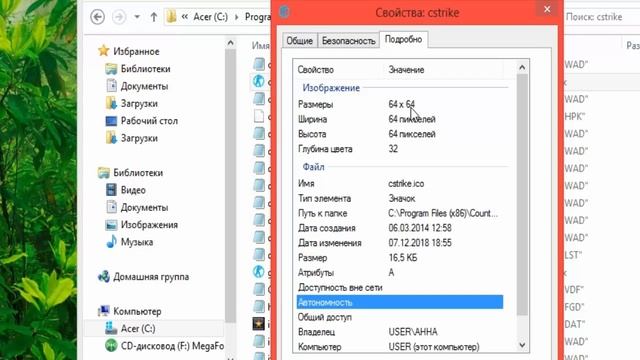This screenshot has height=360, width=640.
Task: Open Документы under Библиотеки
Action: pos(144,207)
